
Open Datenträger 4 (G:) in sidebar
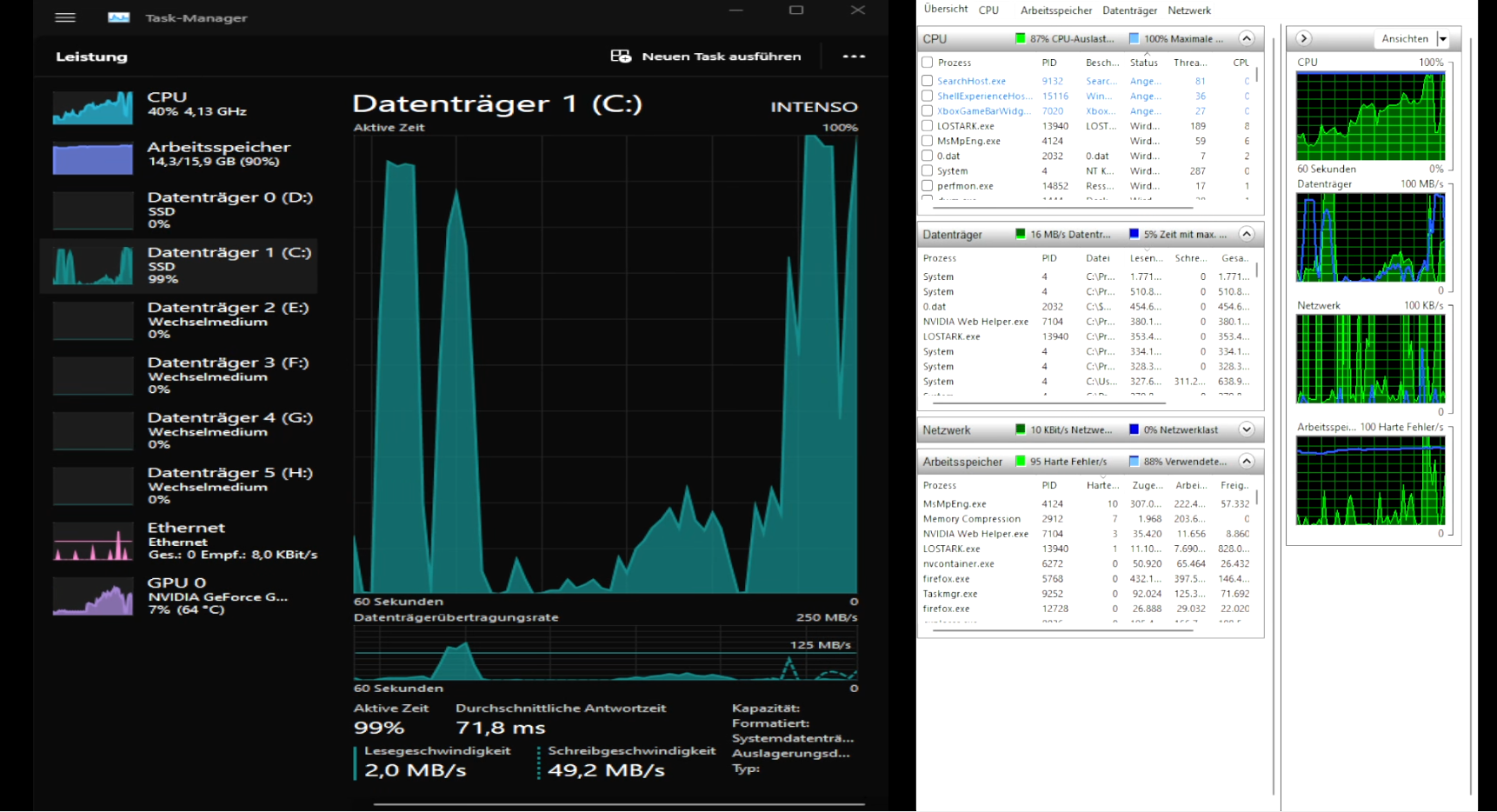coord(178,430)
